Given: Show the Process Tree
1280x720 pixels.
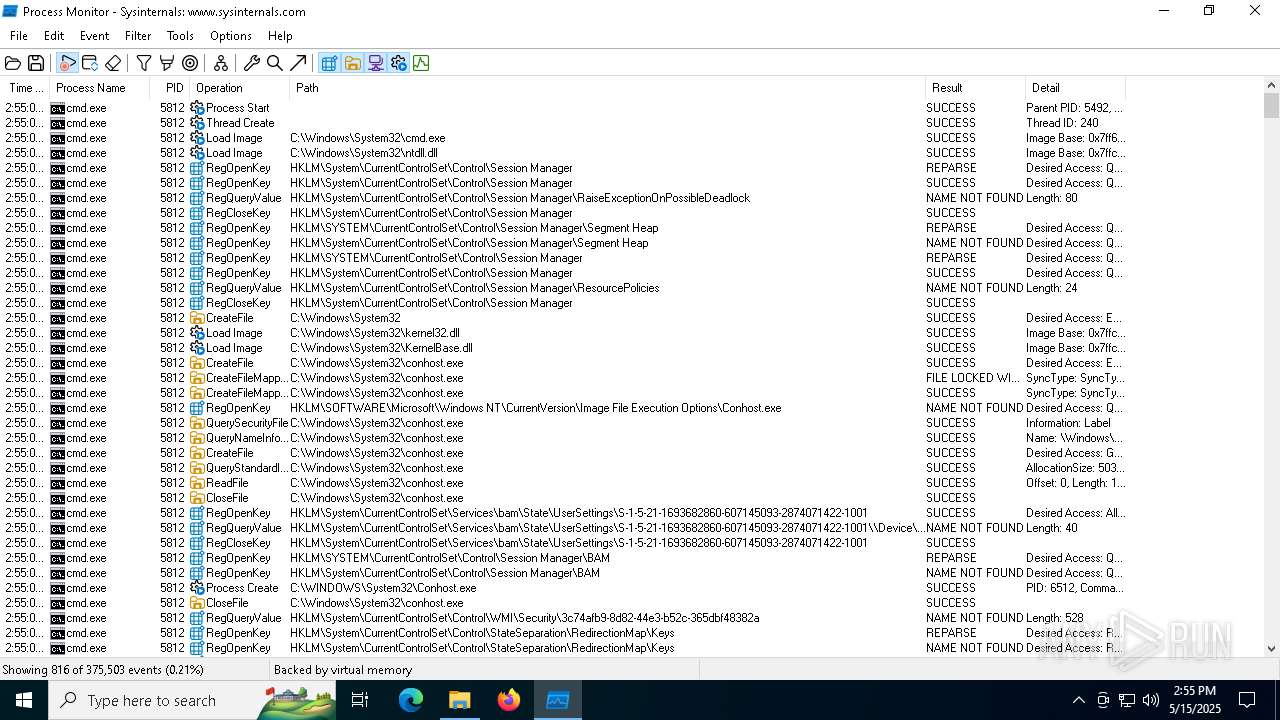Looking at the screenshot, I should (221, 63).
